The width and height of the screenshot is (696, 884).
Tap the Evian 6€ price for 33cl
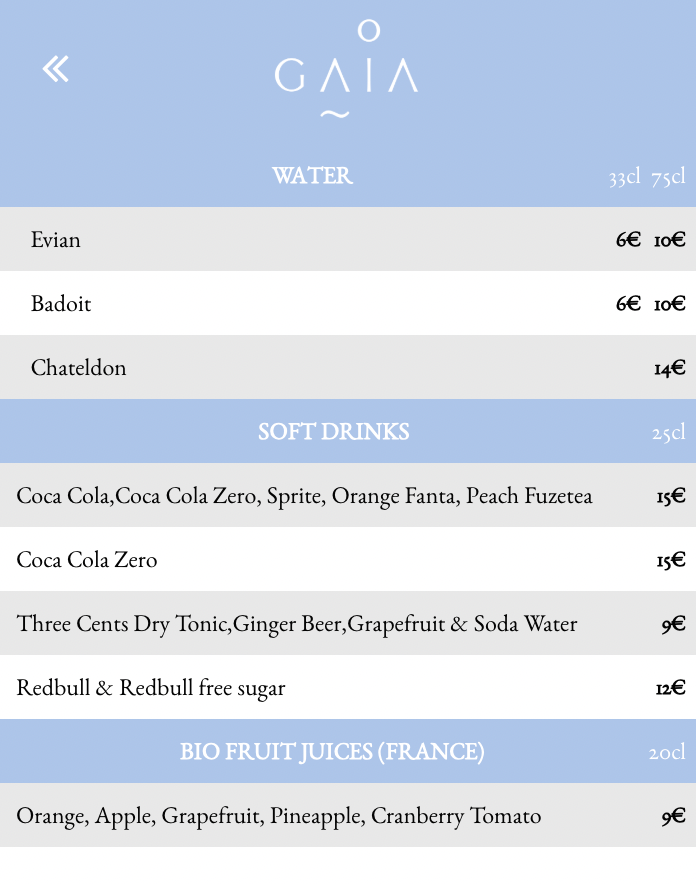tap(628, 240)
